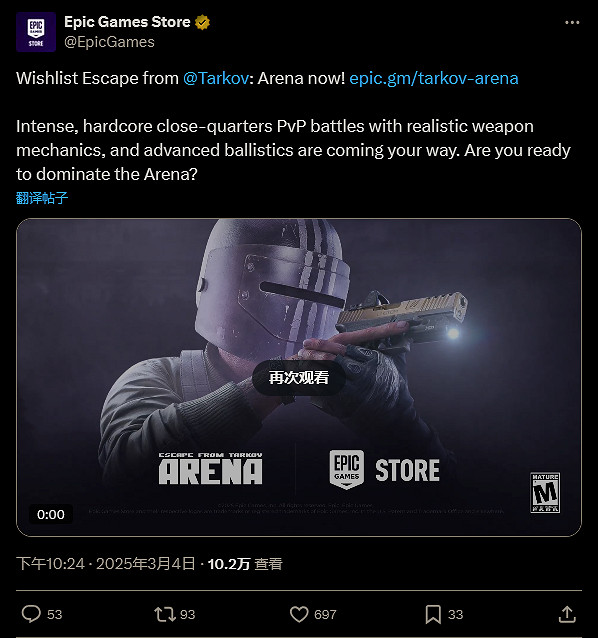The width and height of the screenshot is (598, 638).
Task: Click 再次观看 to replay the video
Action: coord(299,378)
